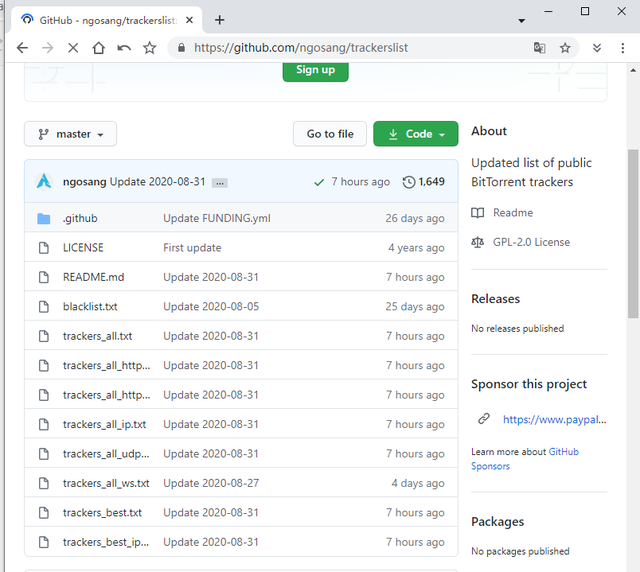Go to the browser home page
The image size is (640, 572).
98,47
